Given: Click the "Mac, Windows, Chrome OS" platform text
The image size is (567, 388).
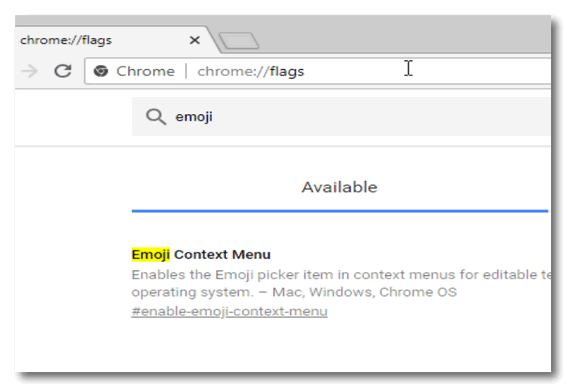Looking at the screenshot, I should pyautogui.click(x=364, y=292).
